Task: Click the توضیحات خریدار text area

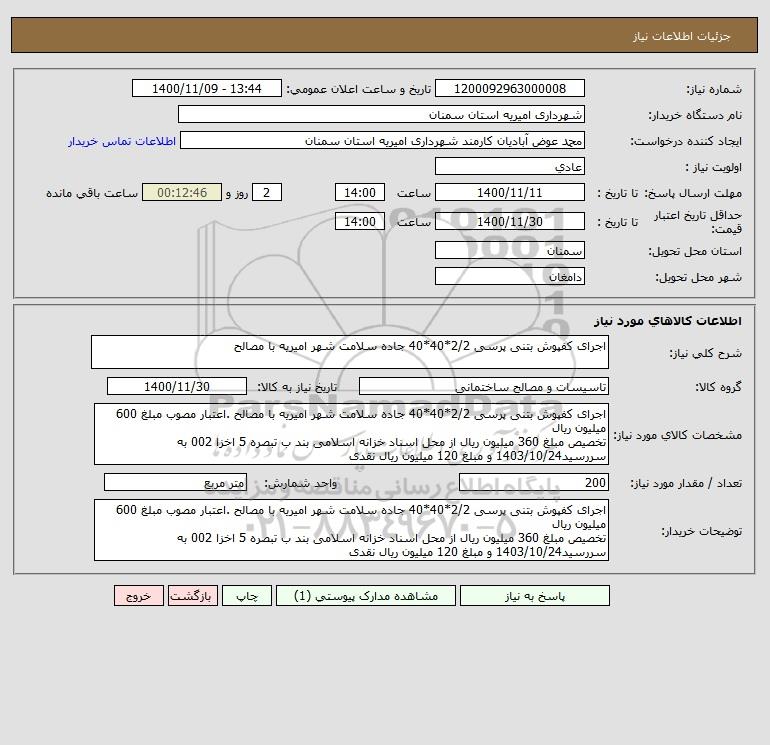Action: point(351,530)
